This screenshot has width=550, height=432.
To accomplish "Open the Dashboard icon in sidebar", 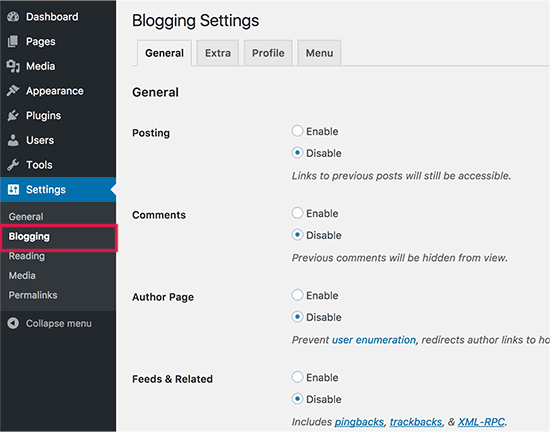I will click(13, 16).
